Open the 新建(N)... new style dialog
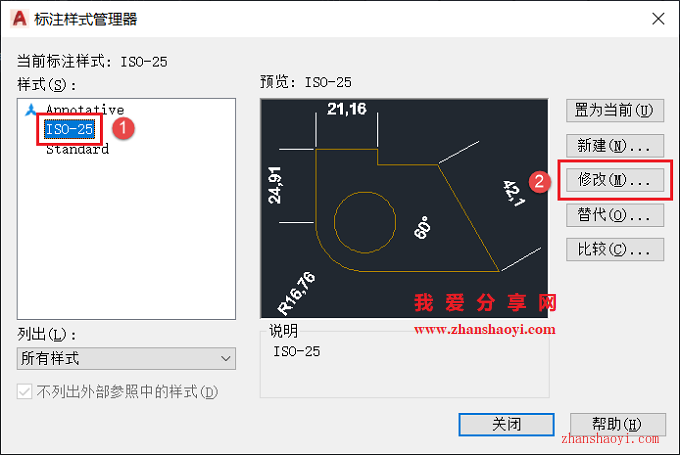Image resolution: width=680 pixels, height=455 pixels. point(615,146)
